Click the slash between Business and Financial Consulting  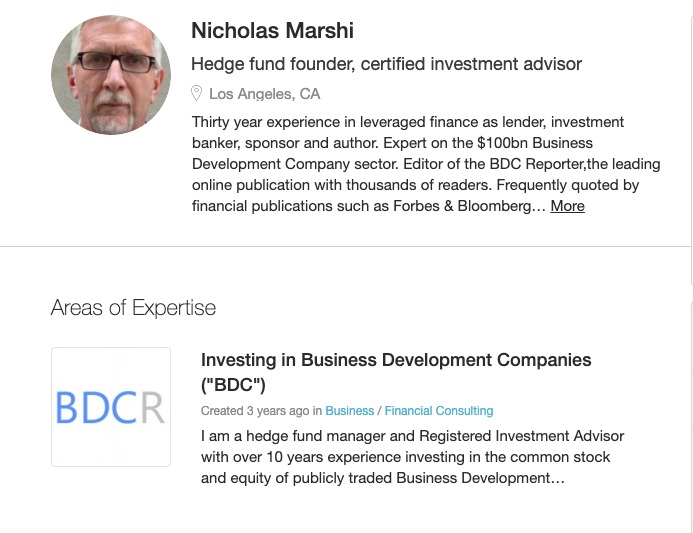point(379,411)
